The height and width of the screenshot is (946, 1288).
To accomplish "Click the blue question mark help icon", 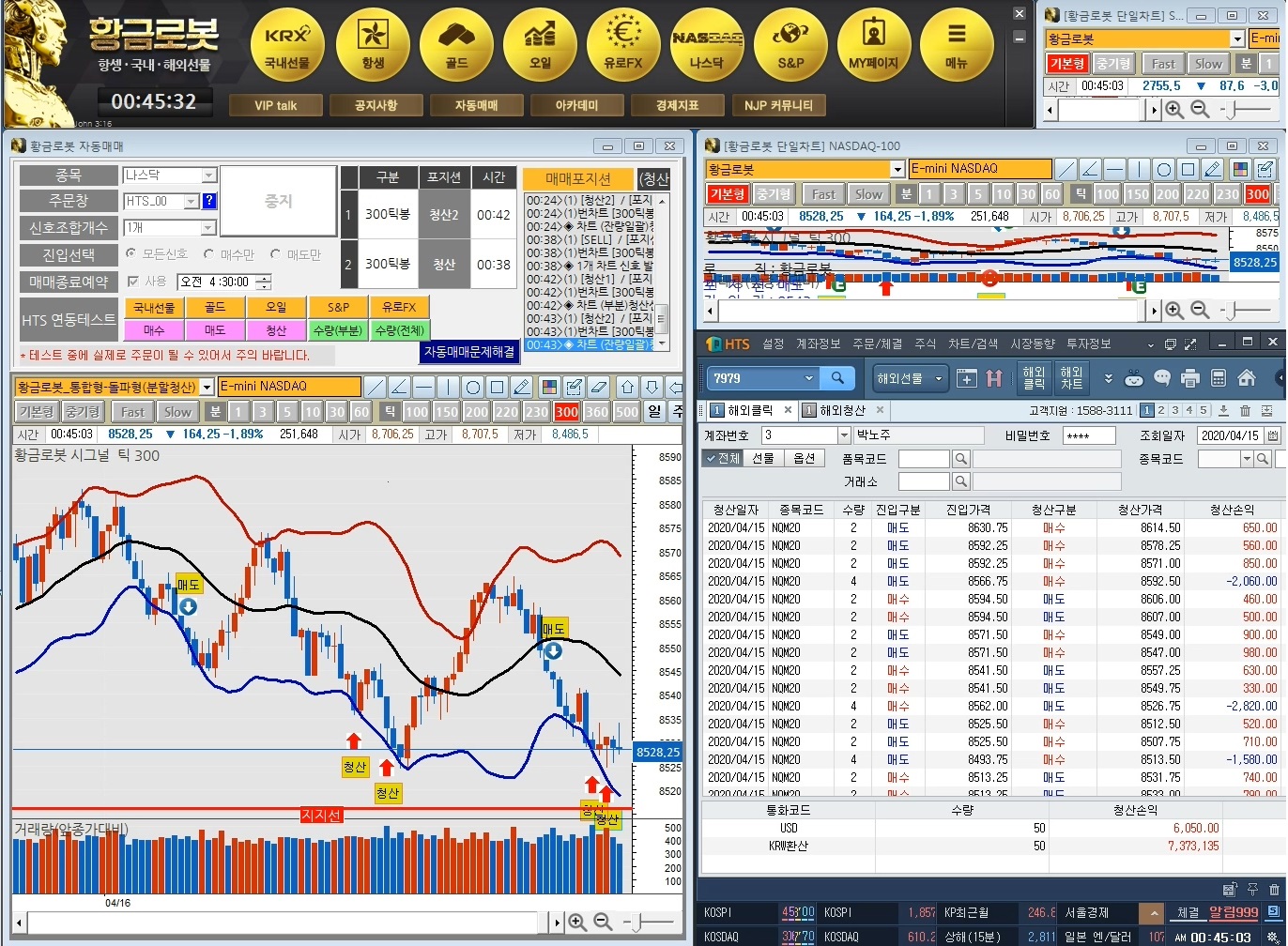I will tap(209, 201).
